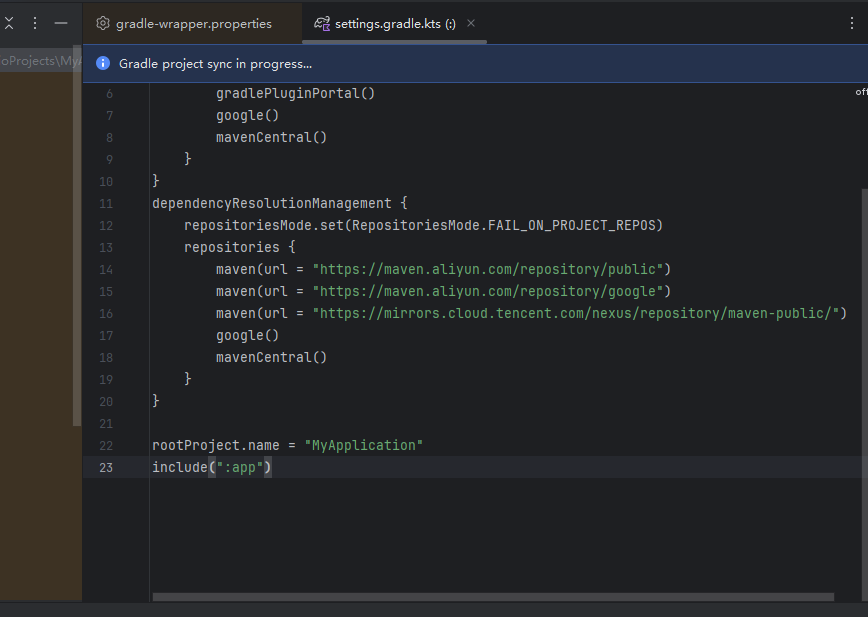Image resolution: width=868 pixels, height=617 pixels.
Task: Click mavenCentral() on line 8
Action: [271, 137]
